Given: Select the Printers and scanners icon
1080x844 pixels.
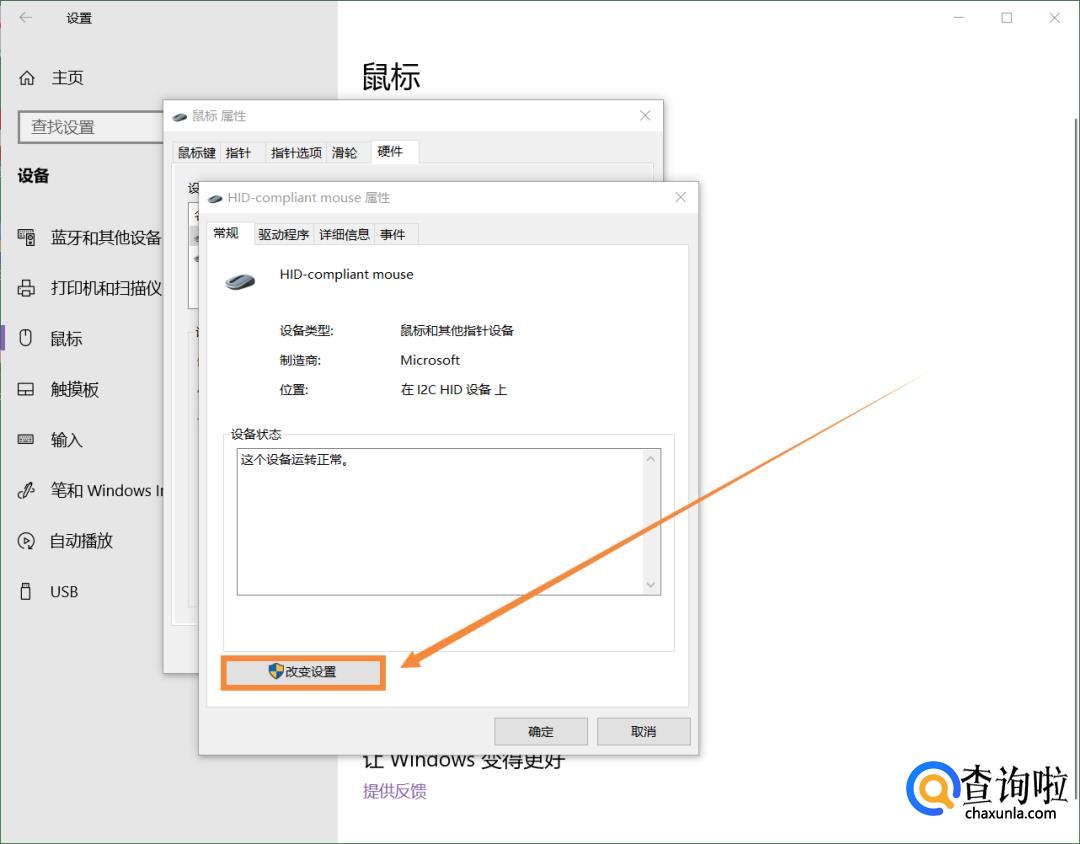Looking at the screenshot, I should (x=27, y=288).
